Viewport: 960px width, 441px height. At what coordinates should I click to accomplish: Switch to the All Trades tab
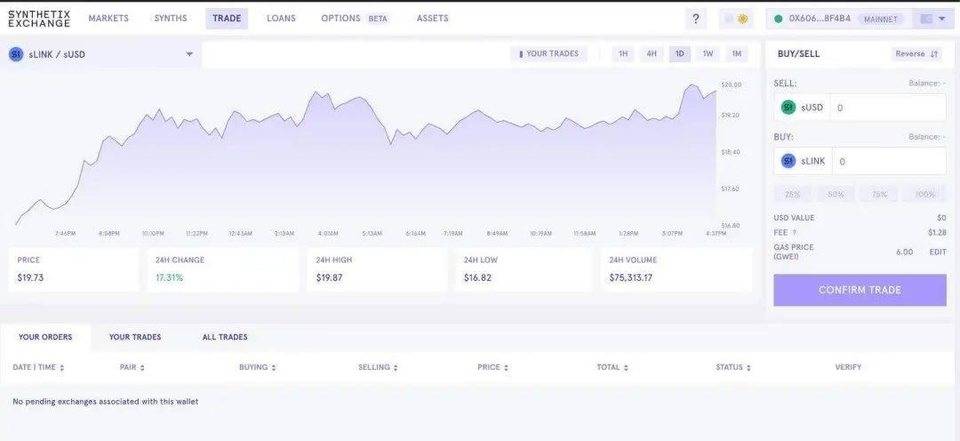pyautogui.click(x=225, y=337)
